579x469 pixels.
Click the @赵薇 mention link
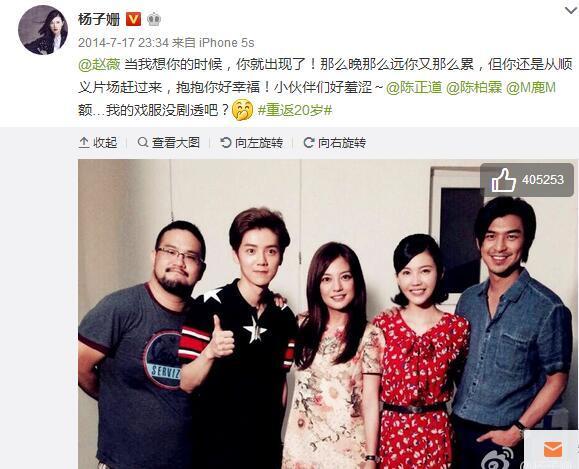tap(99, 64)
